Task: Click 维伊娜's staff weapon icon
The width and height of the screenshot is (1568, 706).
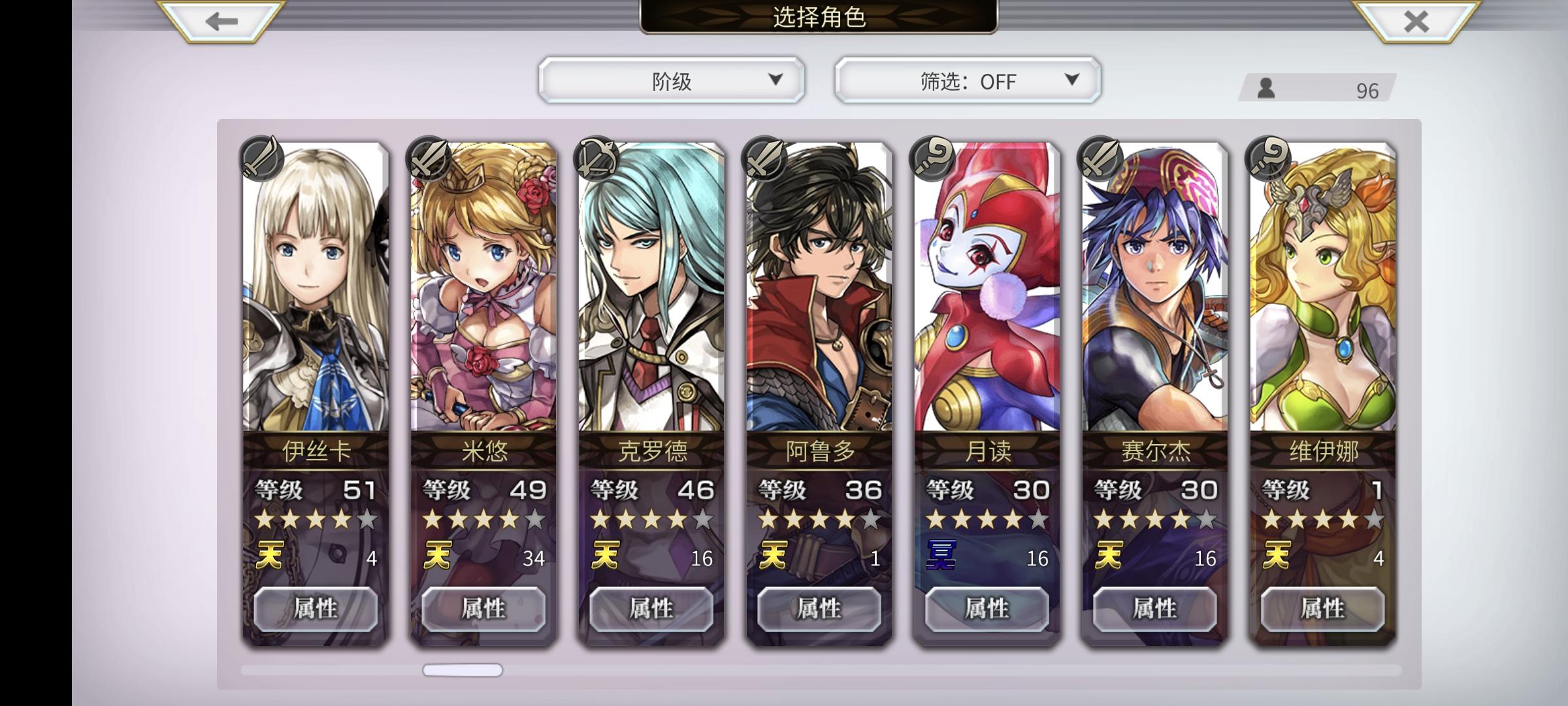Action: (x=1268, y=158)
